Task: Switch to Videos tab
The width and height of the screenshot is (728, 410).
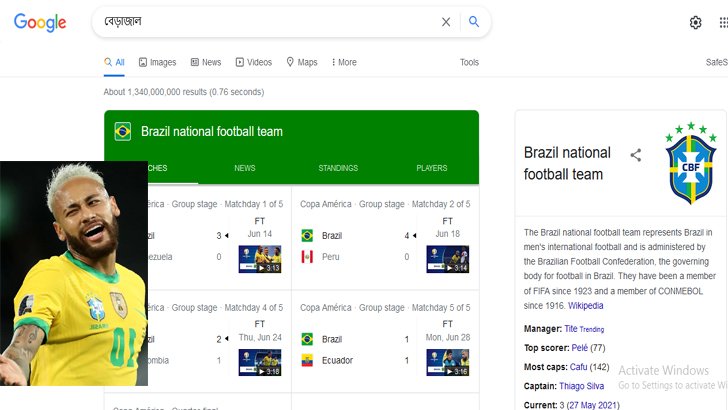Action: [254, 62]
